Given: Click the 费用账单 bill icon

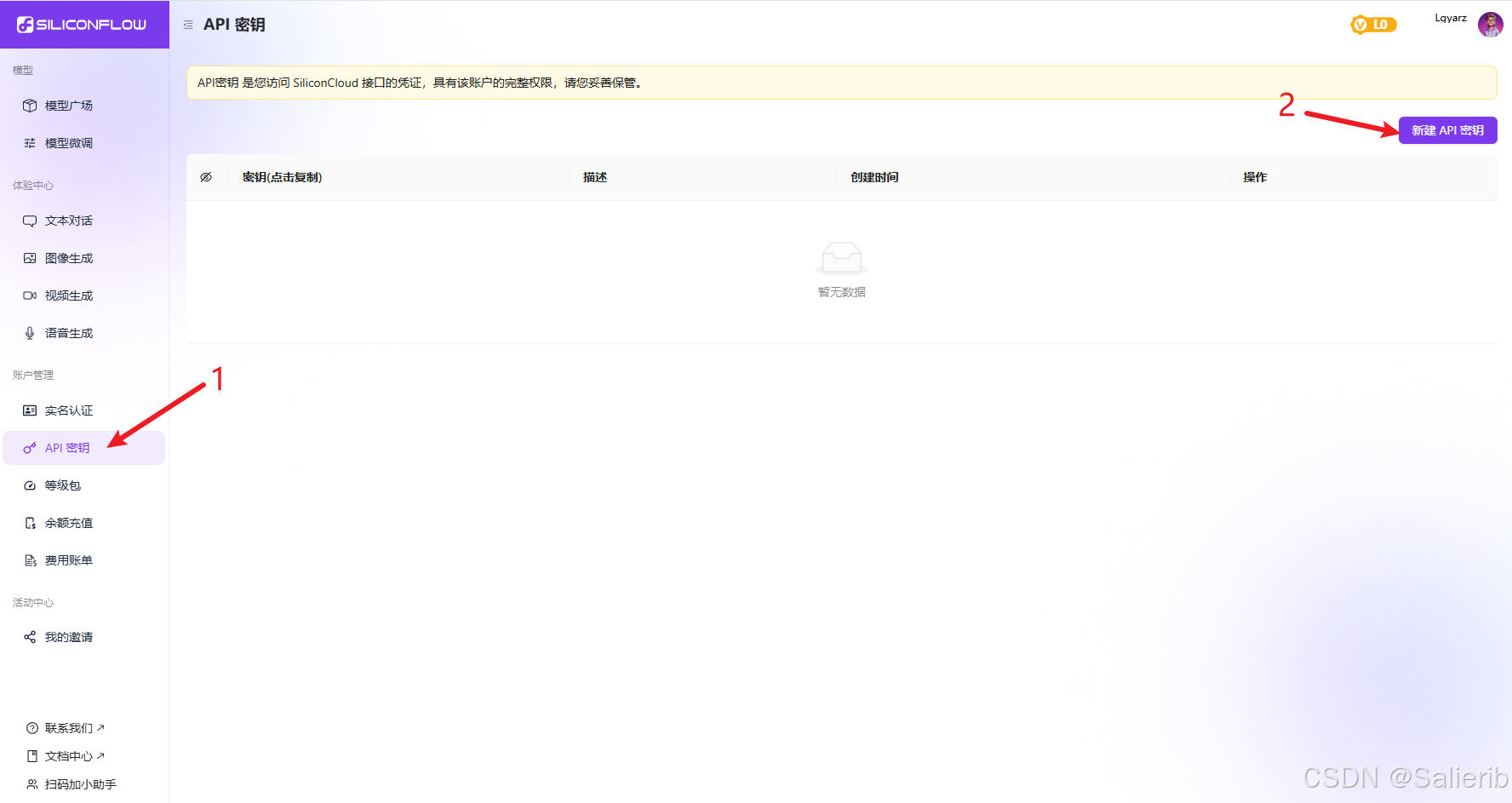Looking at the screenshot, I should point(30,560).
